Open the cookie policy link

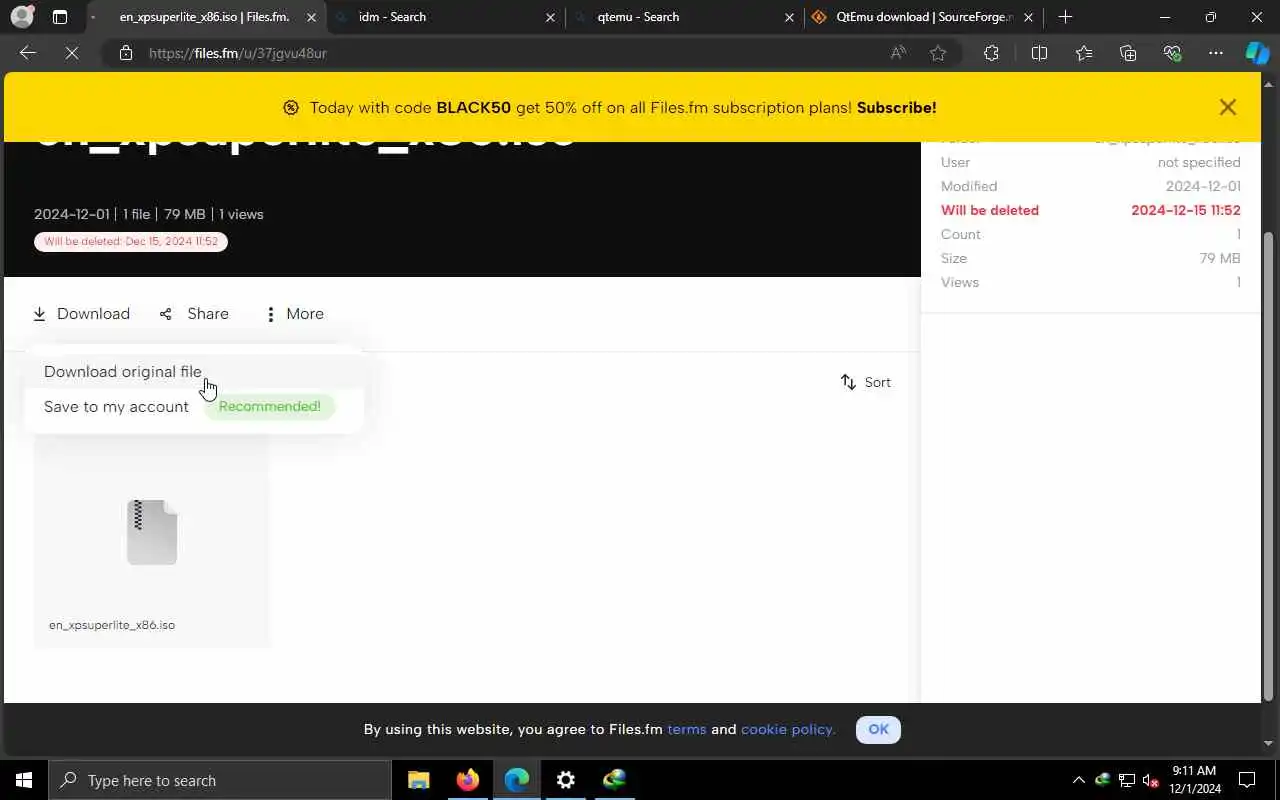click(788, 729)
